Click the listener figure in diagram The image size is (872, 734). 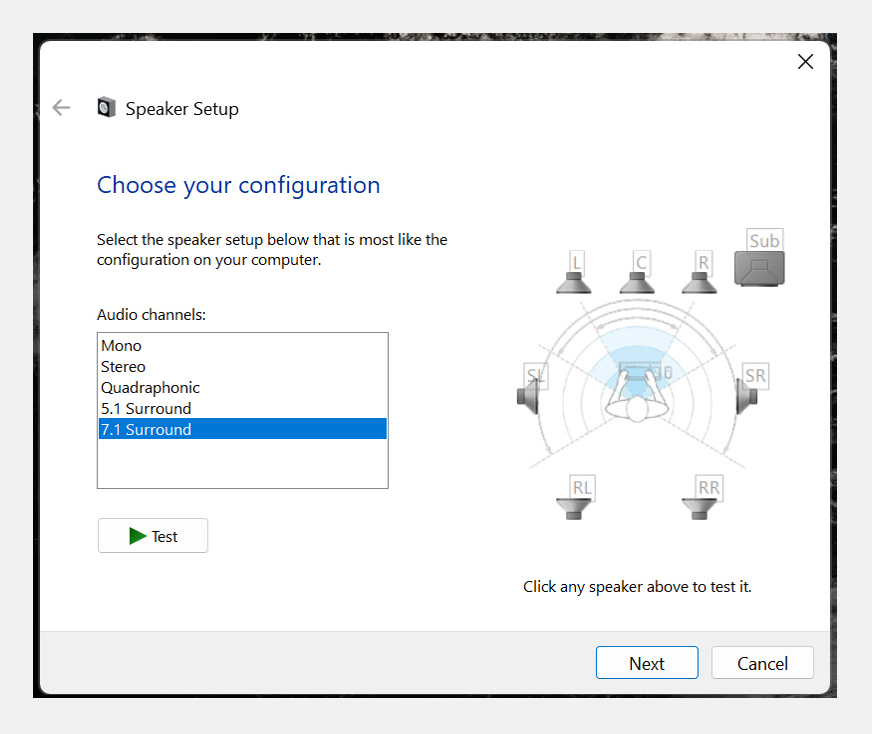click(637, 396)
